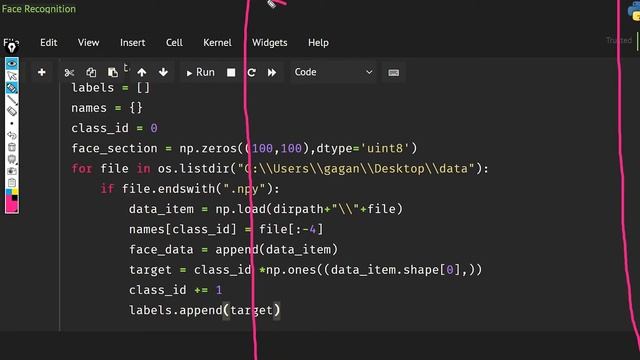Image resolution: width=640 pixels, height=360 pixels.
Task: Click the 'labels.append(target)' code line
Action: [x=204, y=310]
